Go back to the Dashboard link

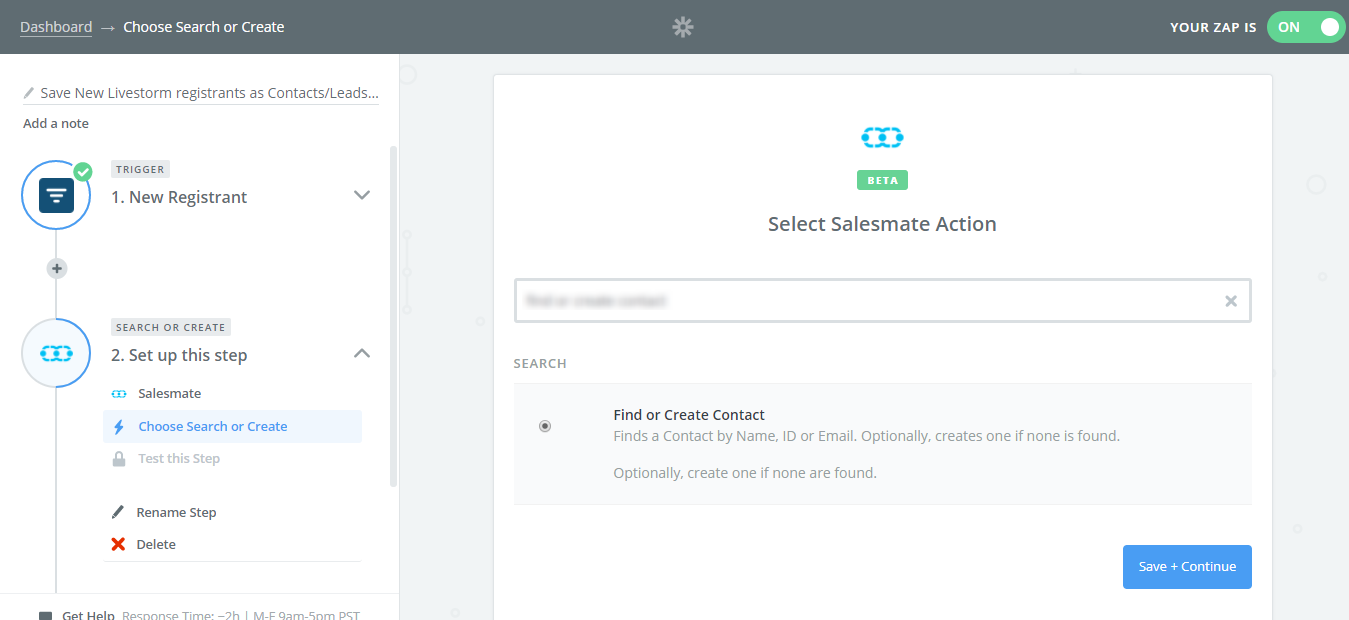[x=56, y=27]
